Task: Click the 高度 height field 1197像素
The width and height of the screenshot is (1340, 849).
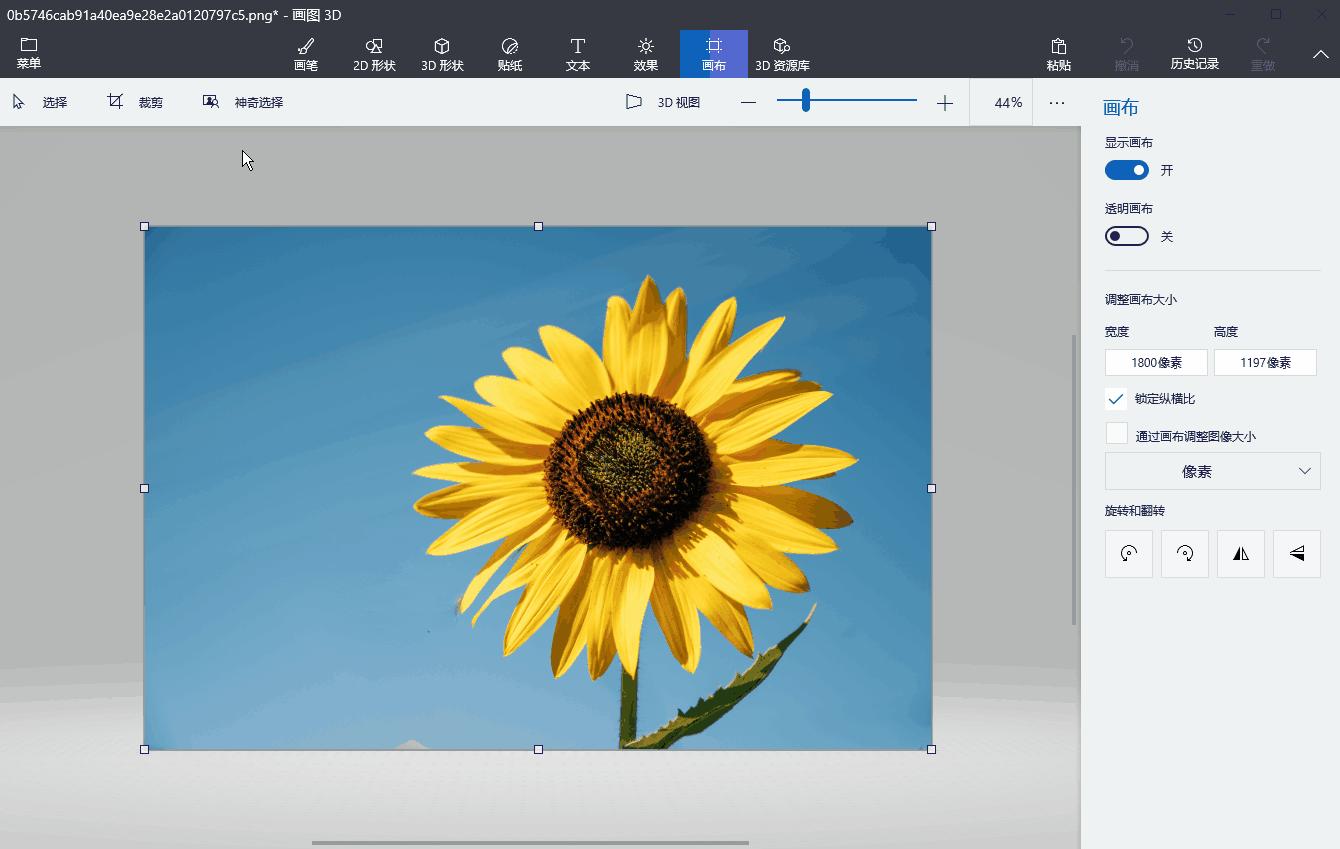Action: click(1265, 362)
